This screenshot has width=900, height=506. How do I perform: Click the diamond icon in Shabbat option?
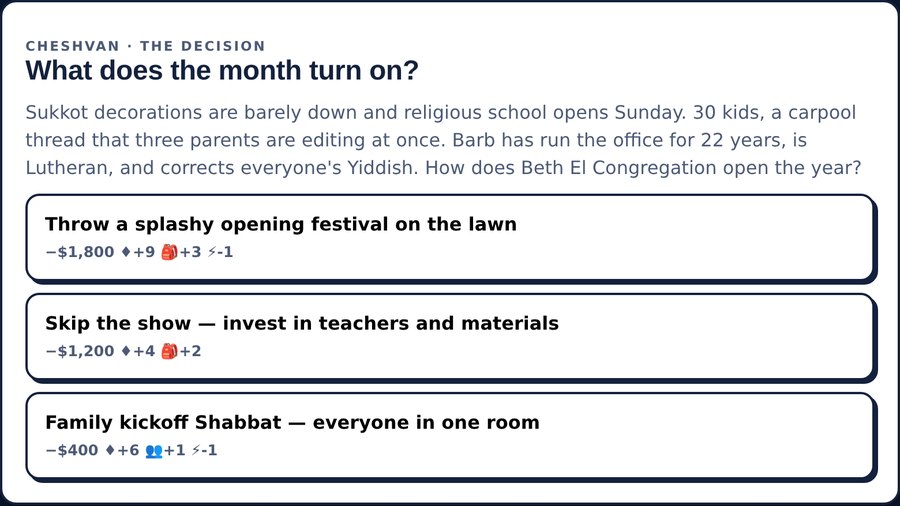111,450
